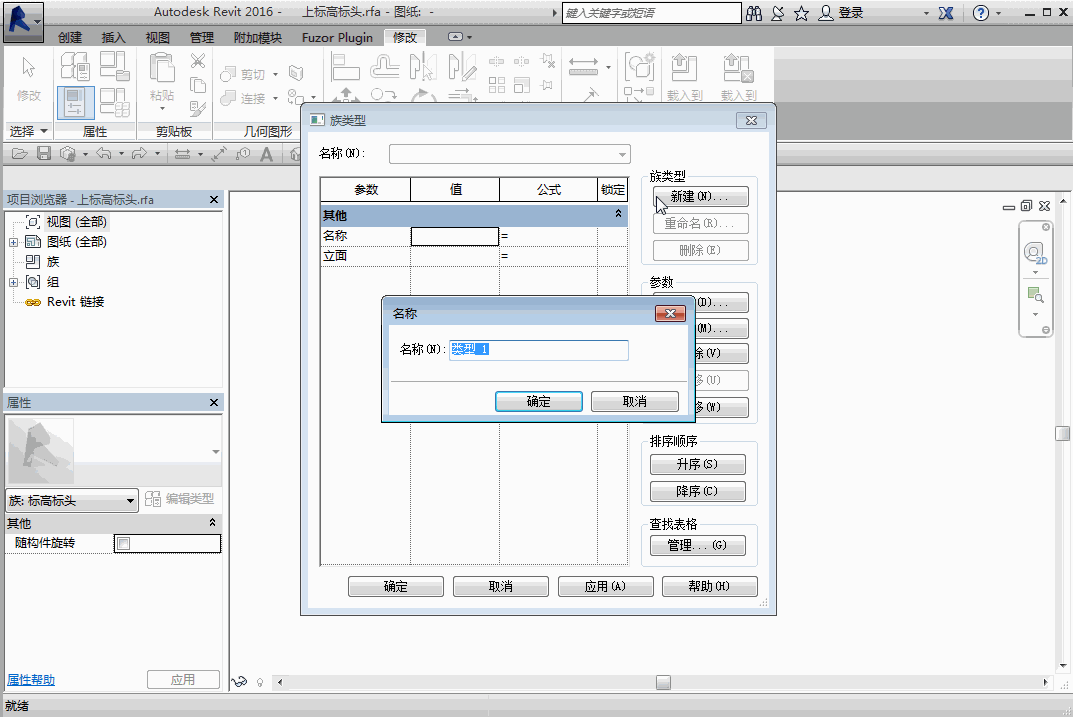Expand the 图纸 (全部) tree node
The image size is (1073, 717).
pyautogui.click(x=14, y=242)
